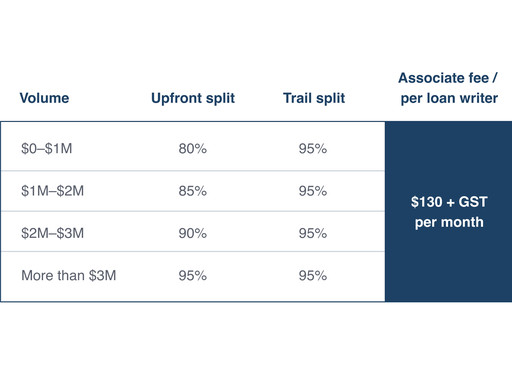Select the More than $3M cell
This screenshot has width=512, height=384.
[x=69, y=275]
